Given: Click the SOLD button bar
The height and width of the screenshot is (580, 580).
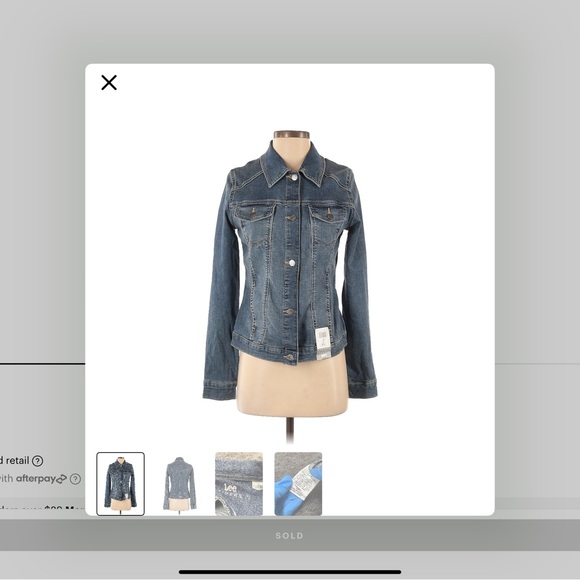Looking at the screenshot, I should coord(290,536).
